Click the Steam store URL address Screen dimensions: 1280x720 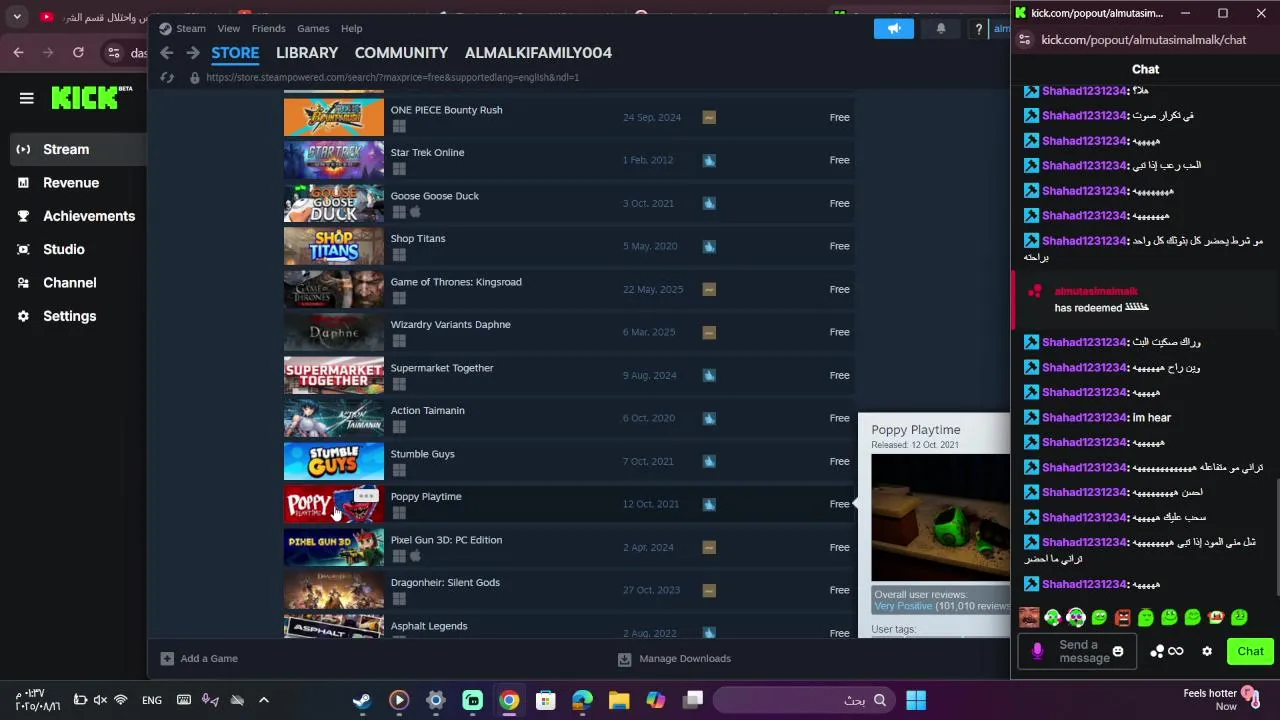(x=392, y=77)
